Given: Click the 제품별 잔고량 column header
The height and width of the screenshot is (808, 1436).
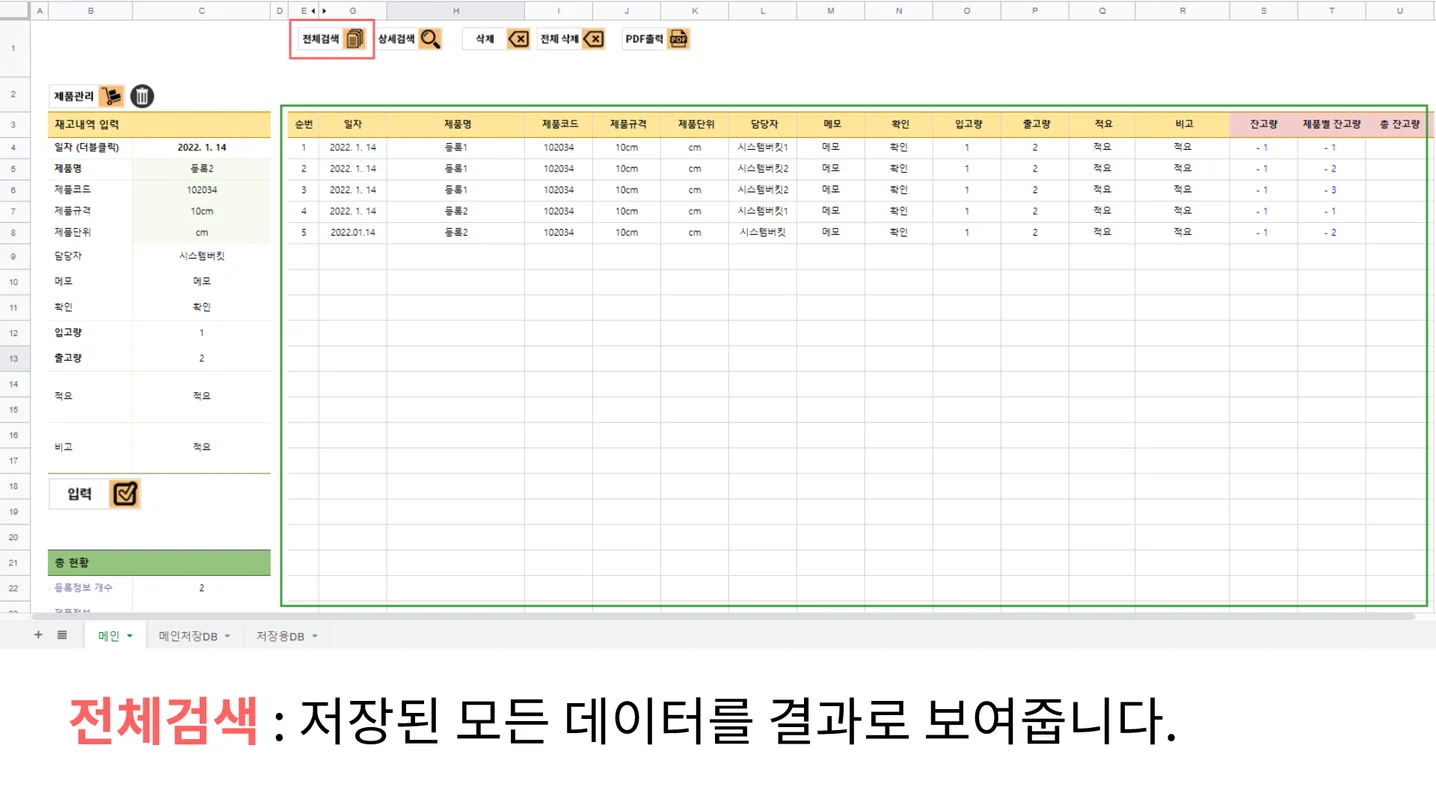Looking at the screenshot, I should click(1332, 125).
